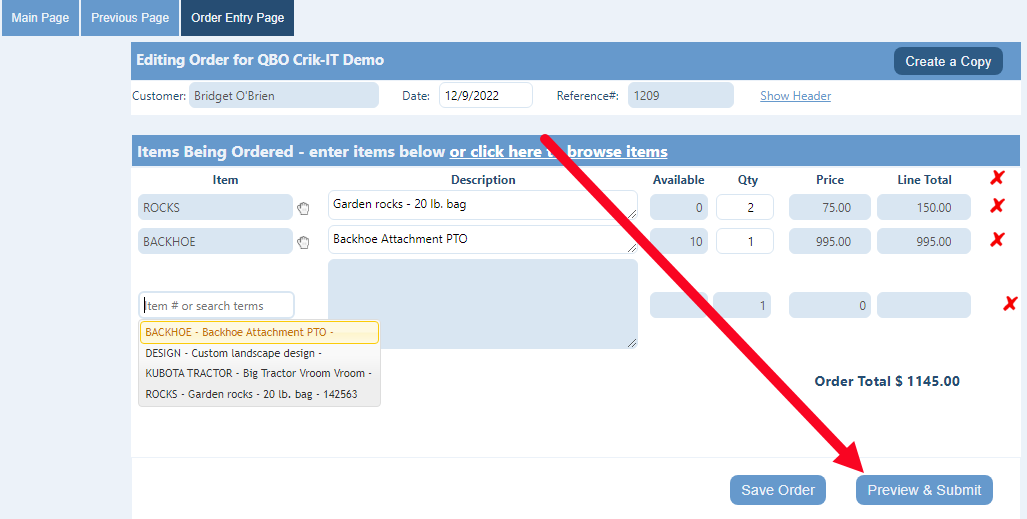Switch to Order Entry Page tab
This screenshot has width=1027, height=519.
pyautogui.click(x=237, y=18)
